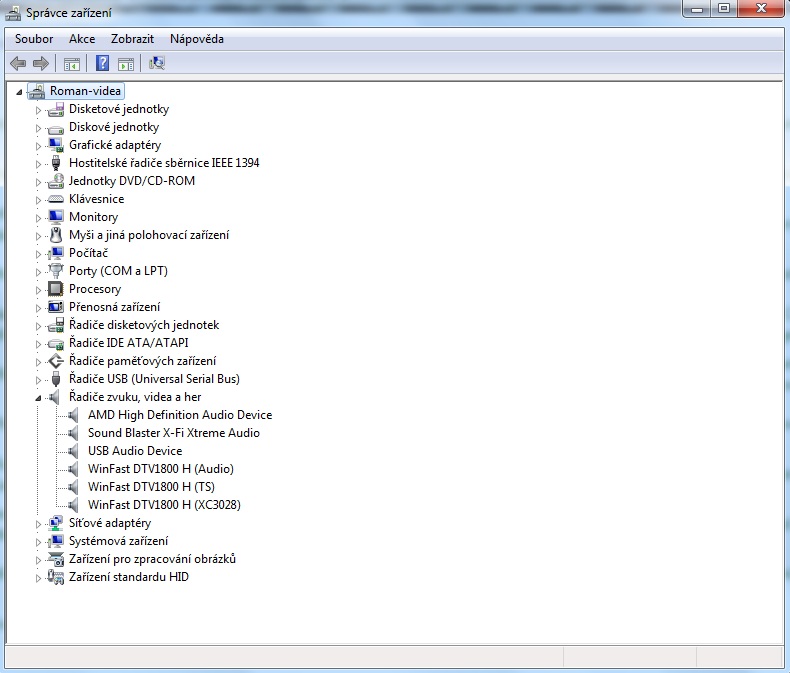Expand the Síťové adaptéry node
790x673 pixels.
[x=38, y=524]
